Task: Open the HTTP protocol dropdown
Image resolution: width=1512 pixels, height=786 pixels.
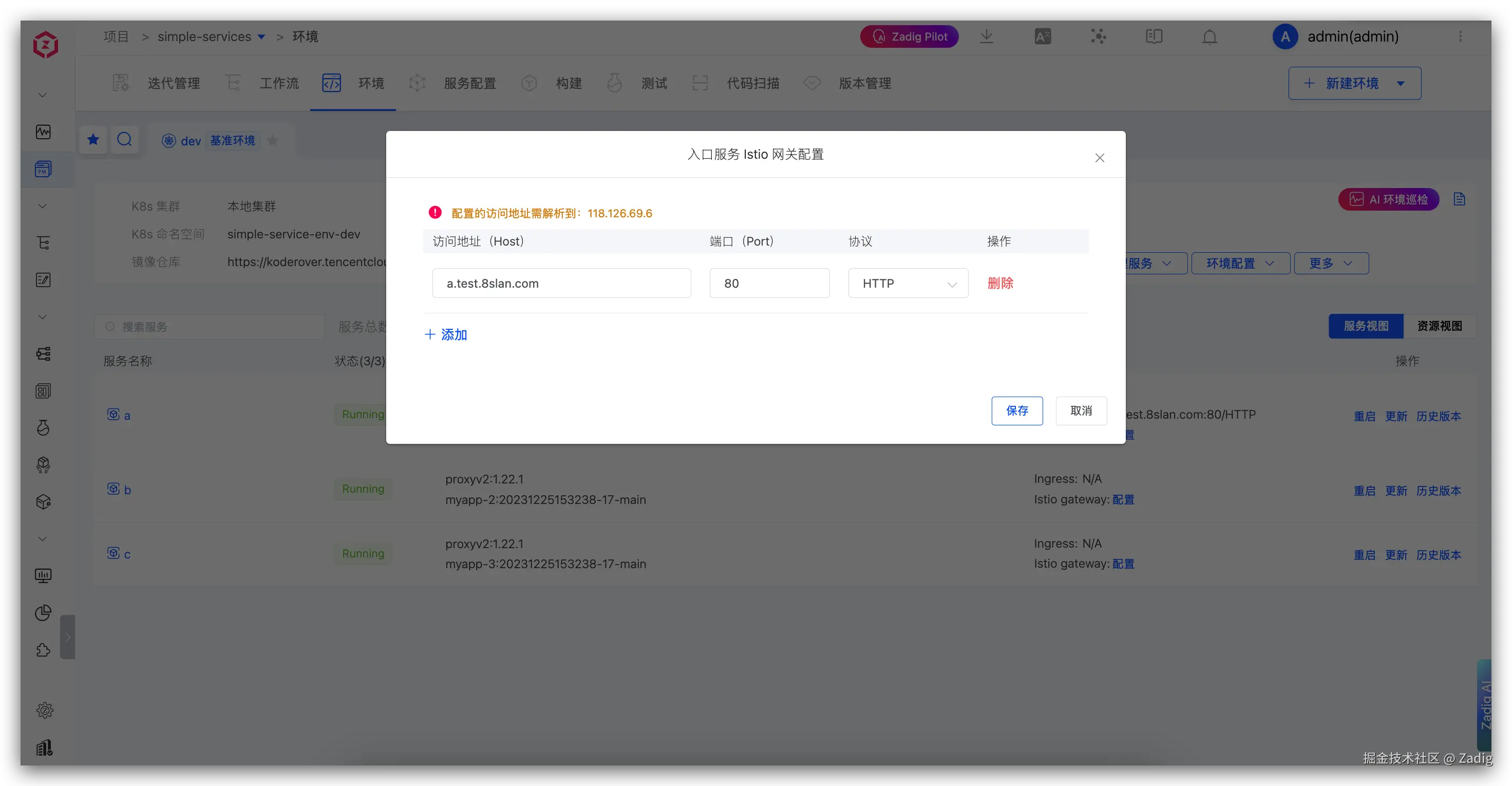Action: click(x=908, y=284)
